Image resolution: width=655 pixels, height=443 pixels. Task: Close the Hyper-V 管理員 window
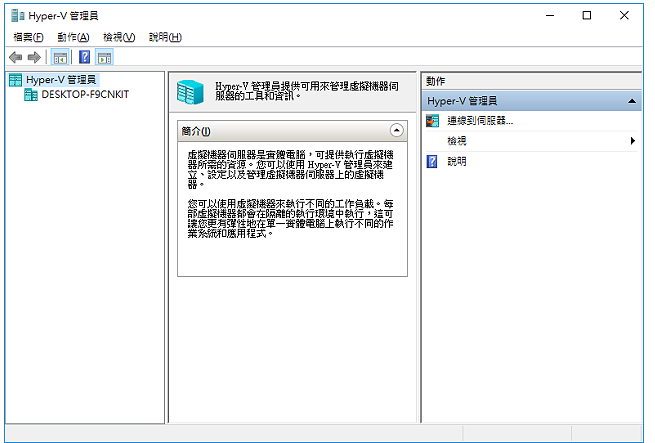624,15
